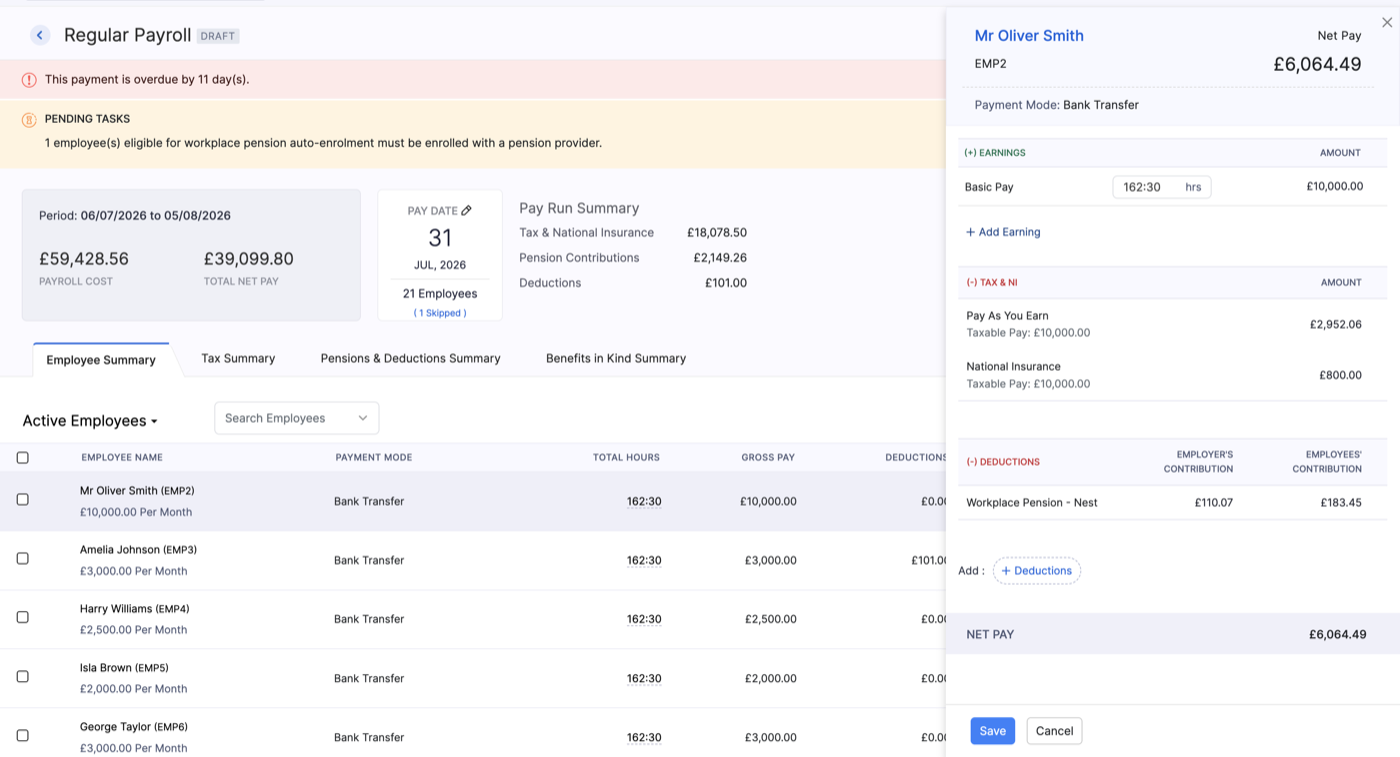Switch to Benefits in Kind Summary tab
Viewport: 1400px width, 757px height.
coord(616,358)
